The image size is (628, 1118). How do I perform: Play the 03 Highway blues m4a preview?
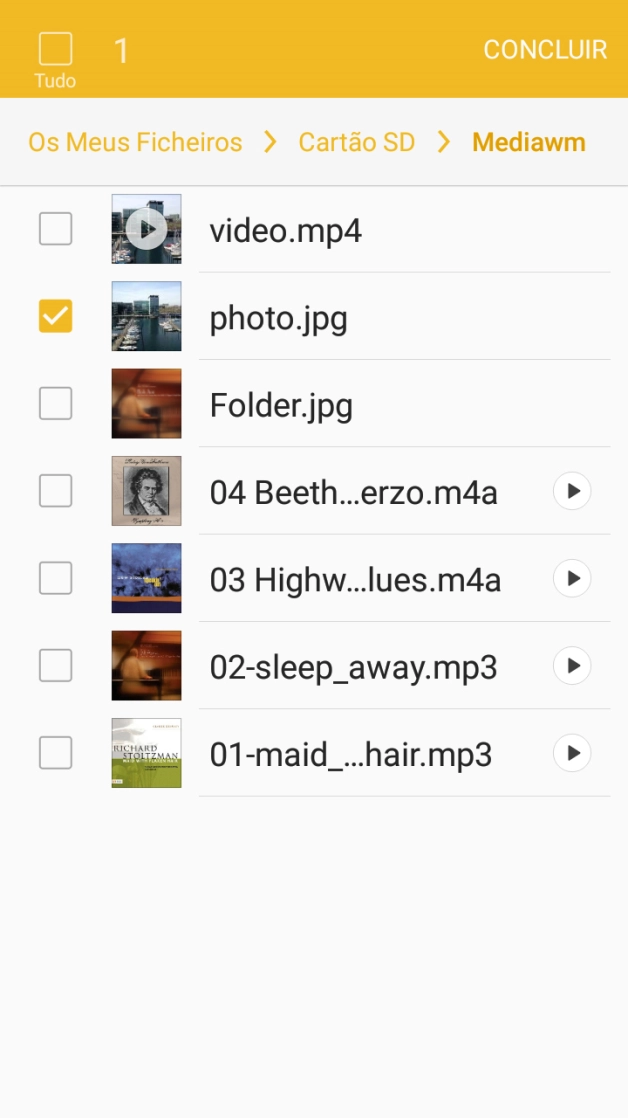pos(572,578)
